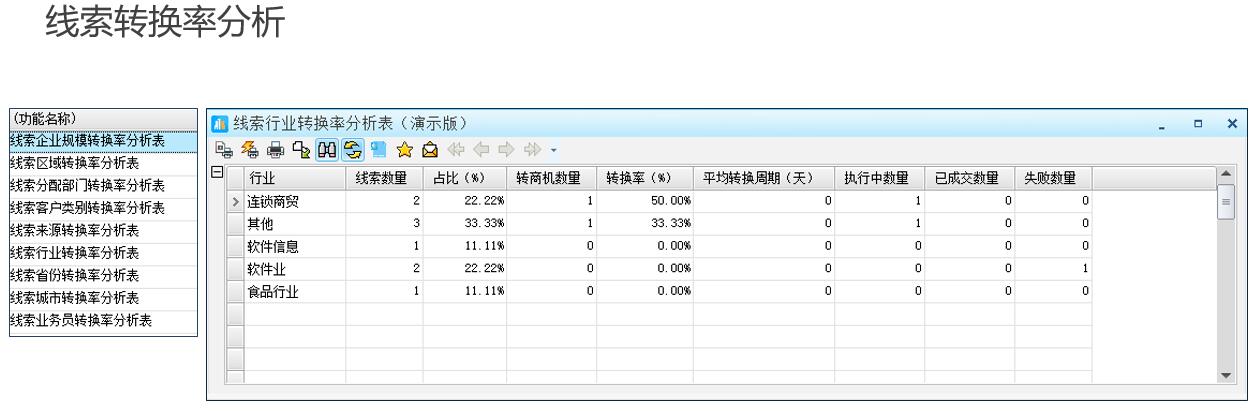Select 线索企业规模转换率分析表 in the function list
Viewport: 1256px width, 411px height.
pos(88,140)
